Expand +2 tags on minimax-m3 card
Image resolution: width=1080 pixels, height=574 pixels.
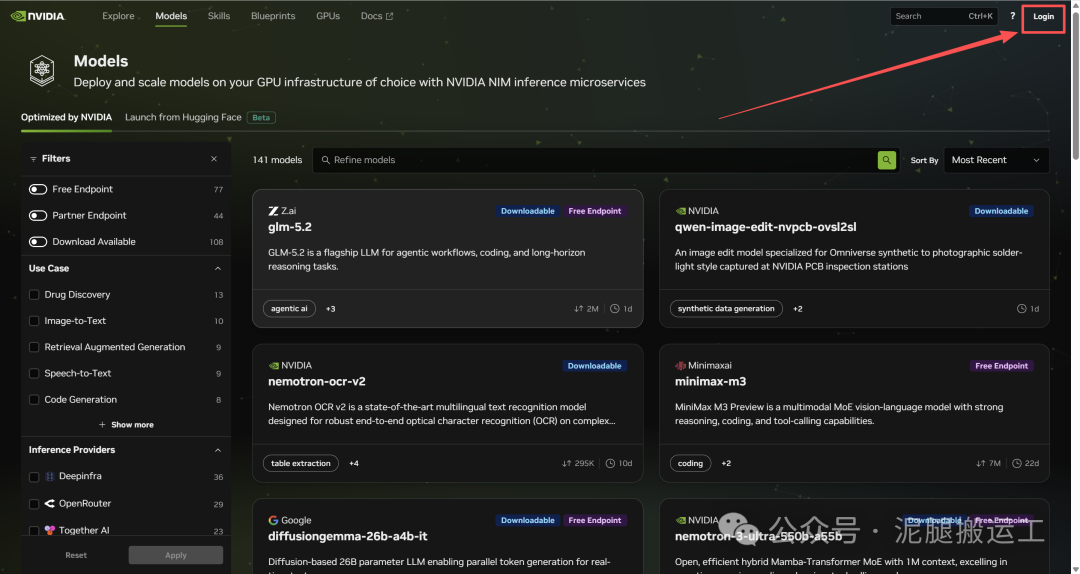pyautogui.click(x=726, y=463)
